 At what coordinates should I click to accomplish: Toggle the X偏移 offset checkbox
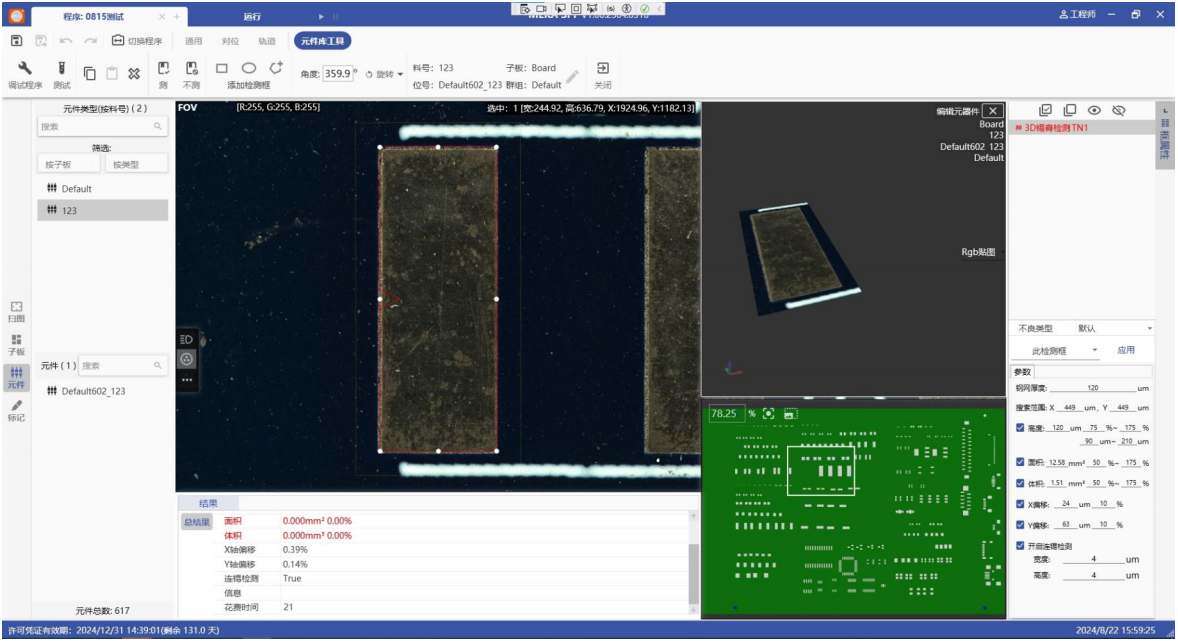[x=1020, y=504]
